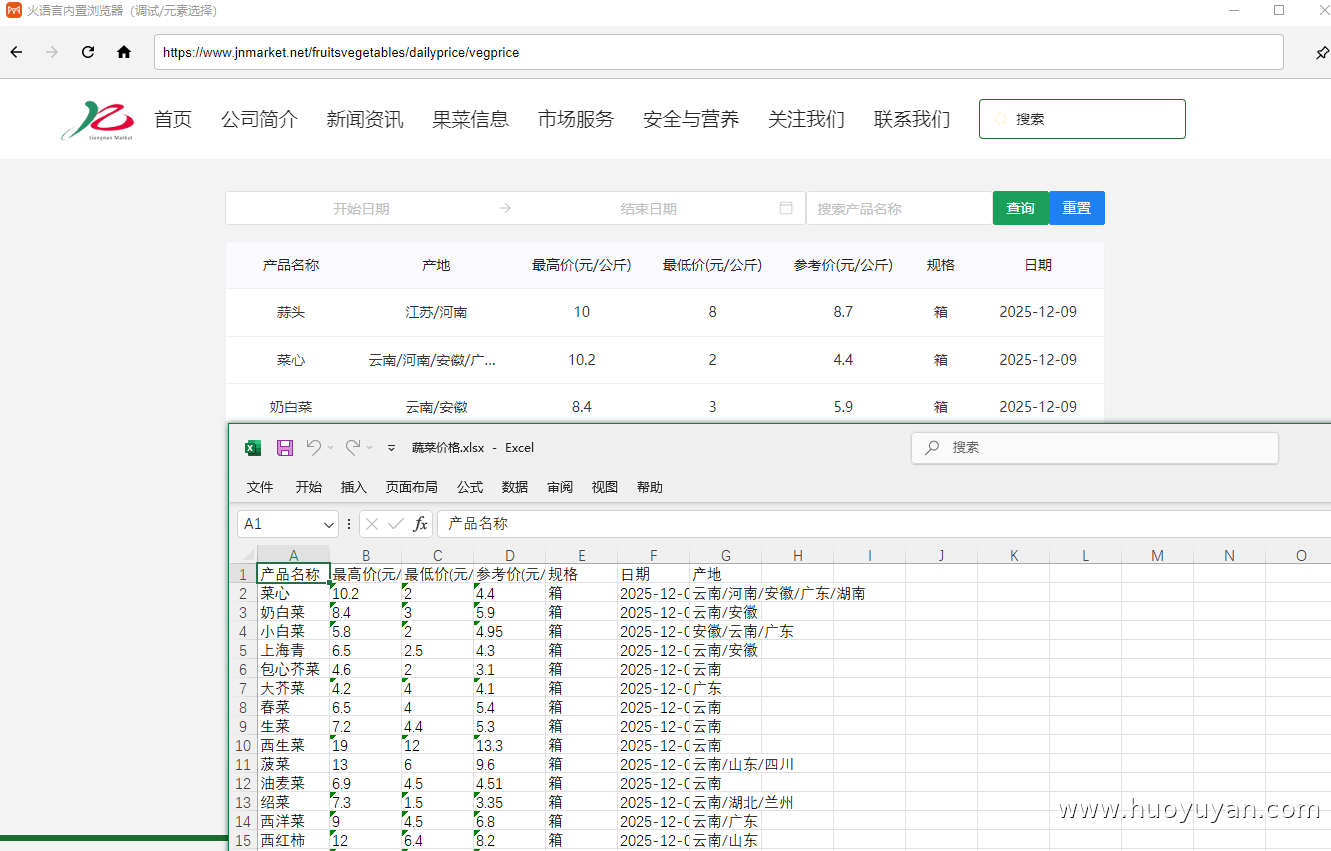This screenshot has width=1331, height=851.
Task: Click the Excel title bar search box
Action: [1095, 448]
